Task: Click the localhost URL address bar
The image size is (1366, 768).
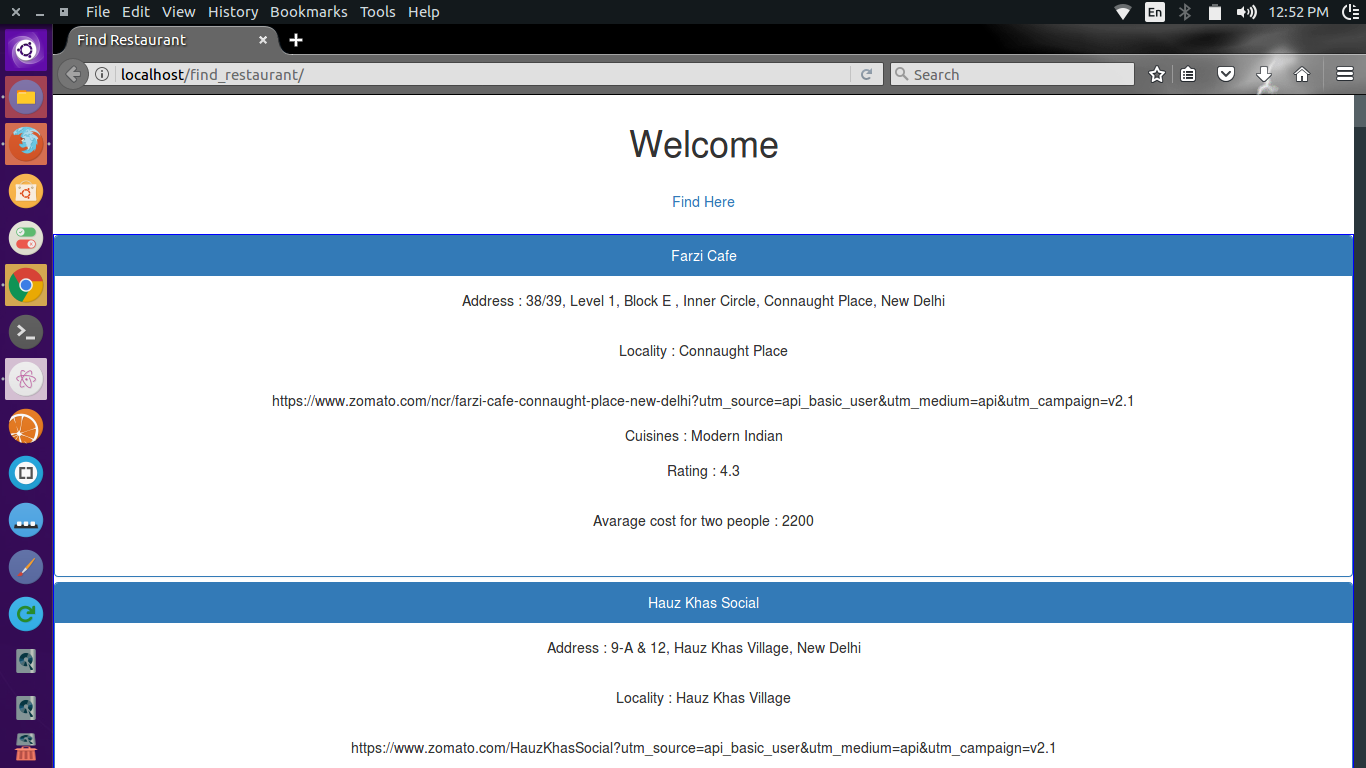Action: (x=480, y=74)
